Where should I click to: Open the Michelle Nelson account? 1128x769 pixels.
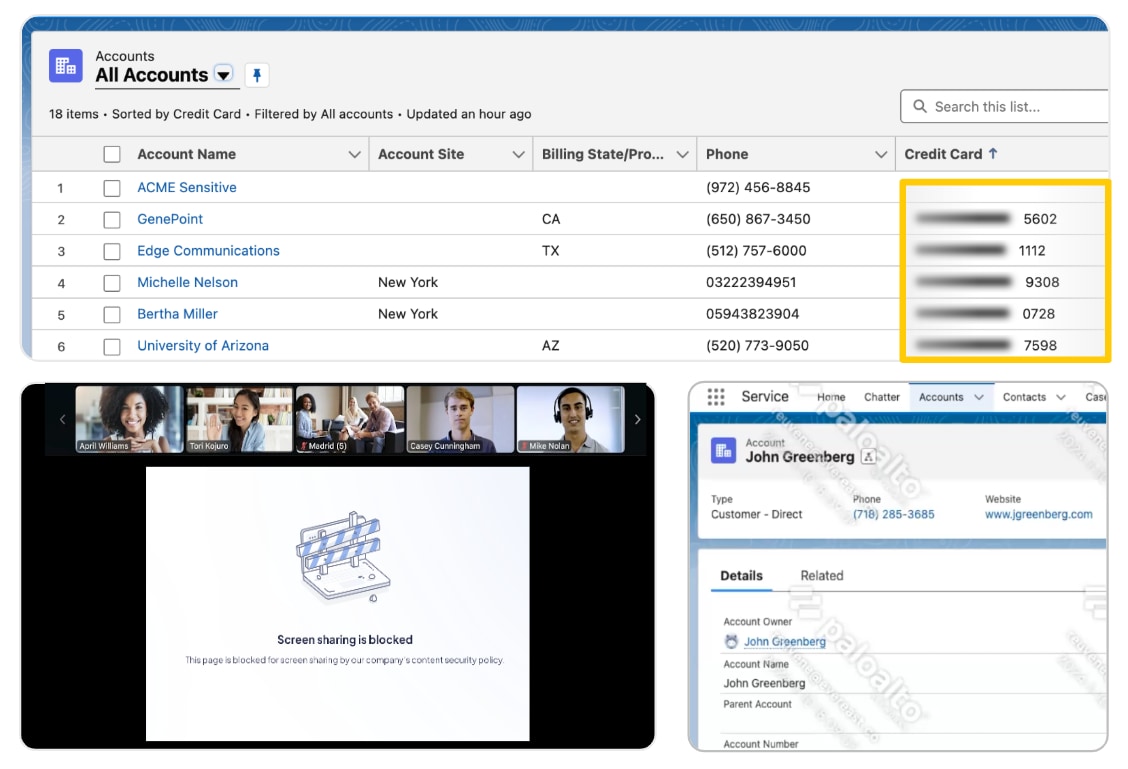[x=187, y=282]
